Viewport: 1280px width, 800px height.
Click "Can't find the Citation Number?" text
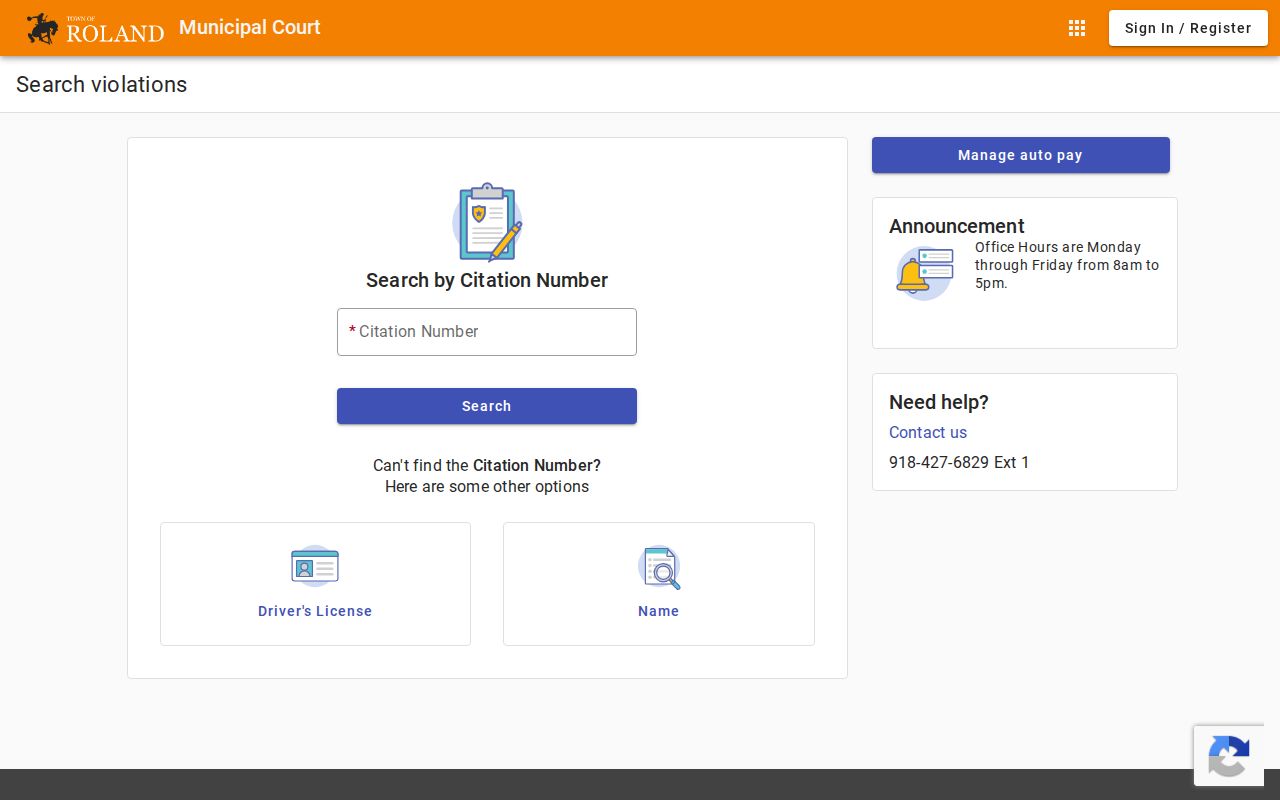pyautogui.click(x=487, y=465)
